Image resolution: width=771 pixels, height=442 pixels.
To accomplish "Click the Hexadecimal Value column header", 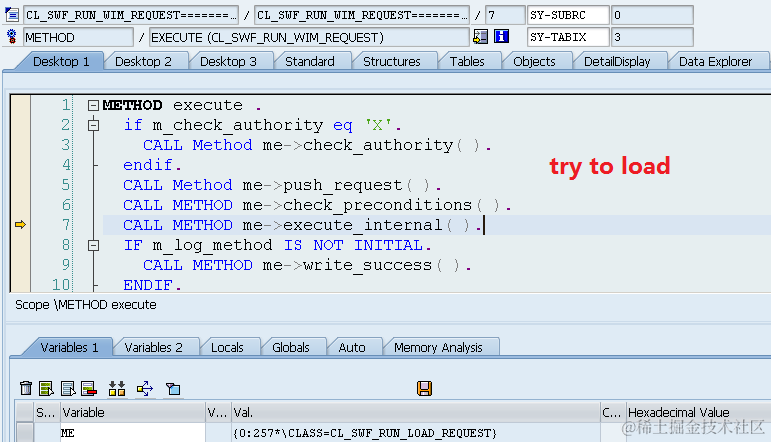I will [x=699, y=412].
